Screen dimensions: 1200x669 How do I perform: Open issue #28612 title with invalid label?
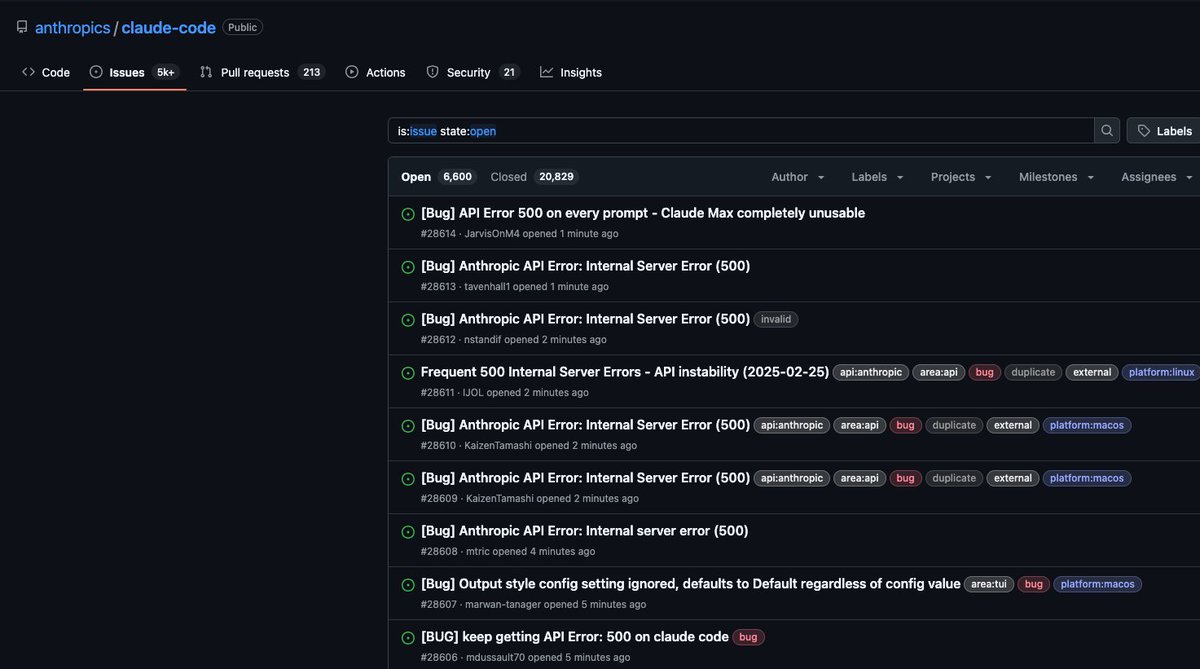click(x=585, y=319)
